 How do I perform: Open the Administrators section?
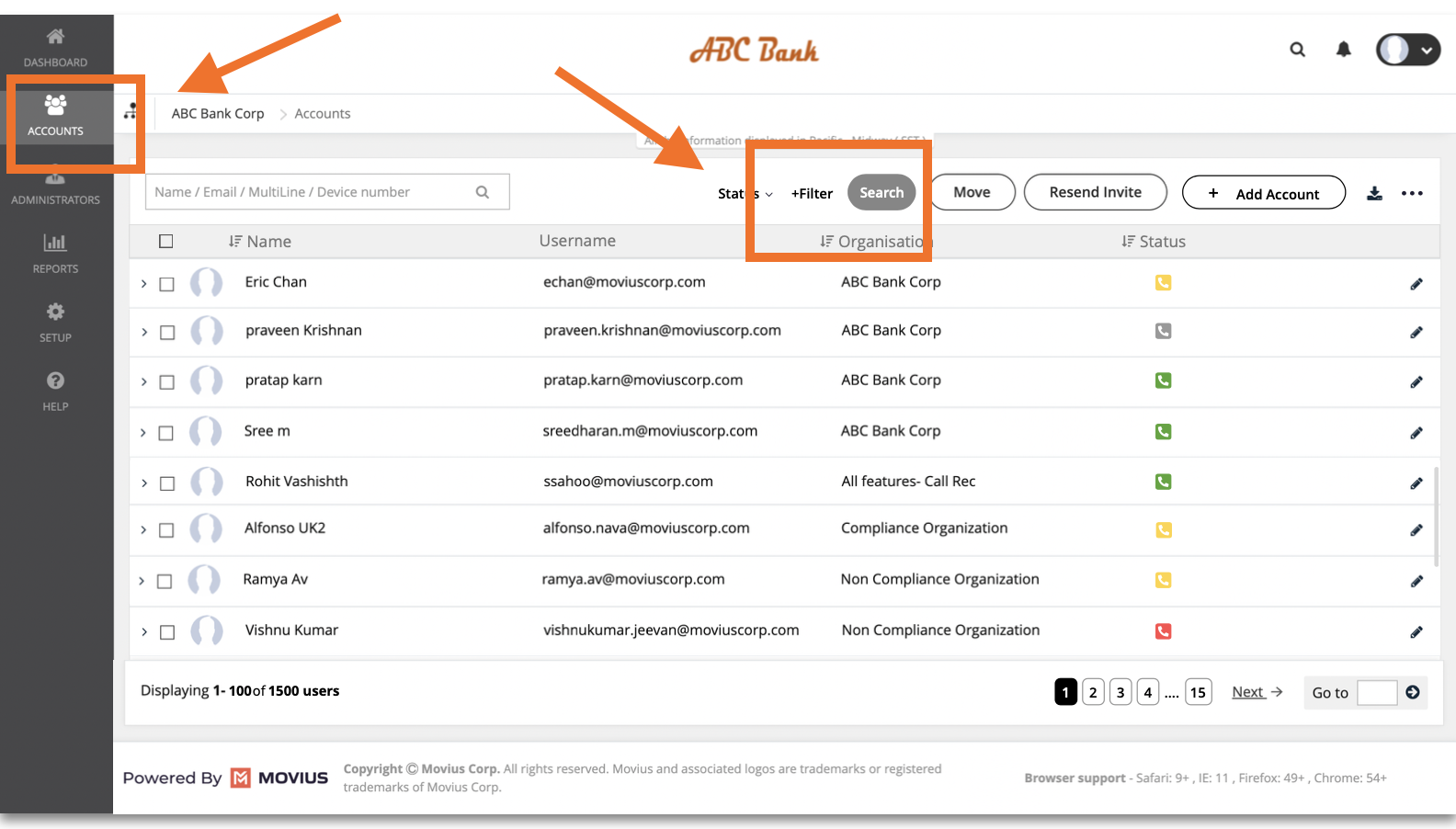[x=55, y=186]
